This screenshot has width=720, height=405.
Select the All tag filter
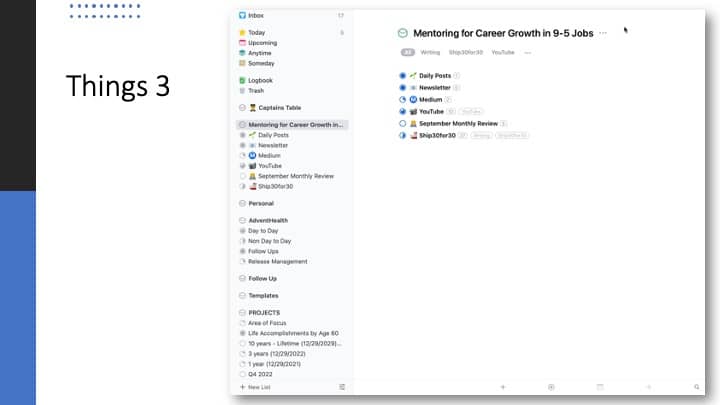408,52
